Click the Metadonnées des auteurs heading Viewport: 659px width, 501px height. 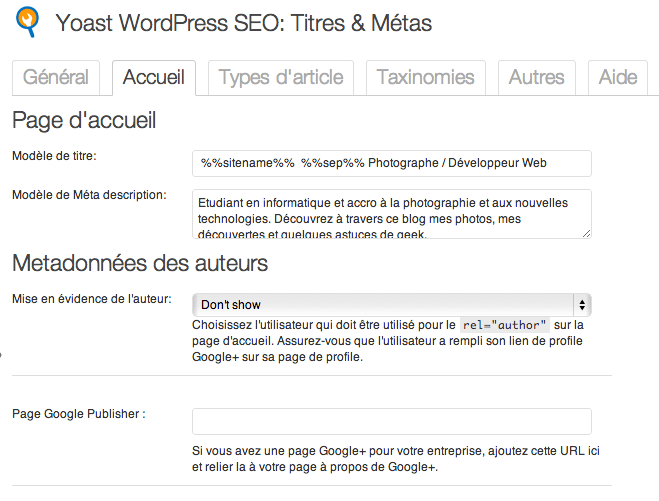coord(140,264)
